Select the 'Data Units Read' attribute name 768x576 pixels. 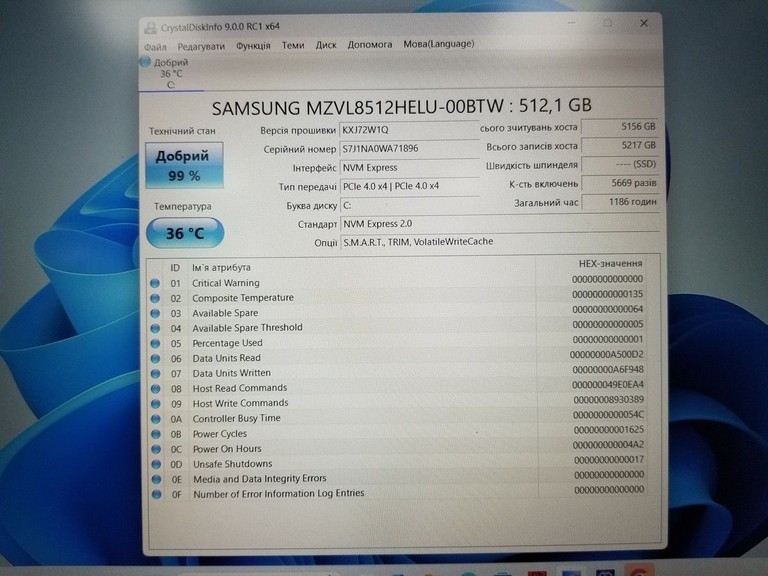(x=226, y=358)
